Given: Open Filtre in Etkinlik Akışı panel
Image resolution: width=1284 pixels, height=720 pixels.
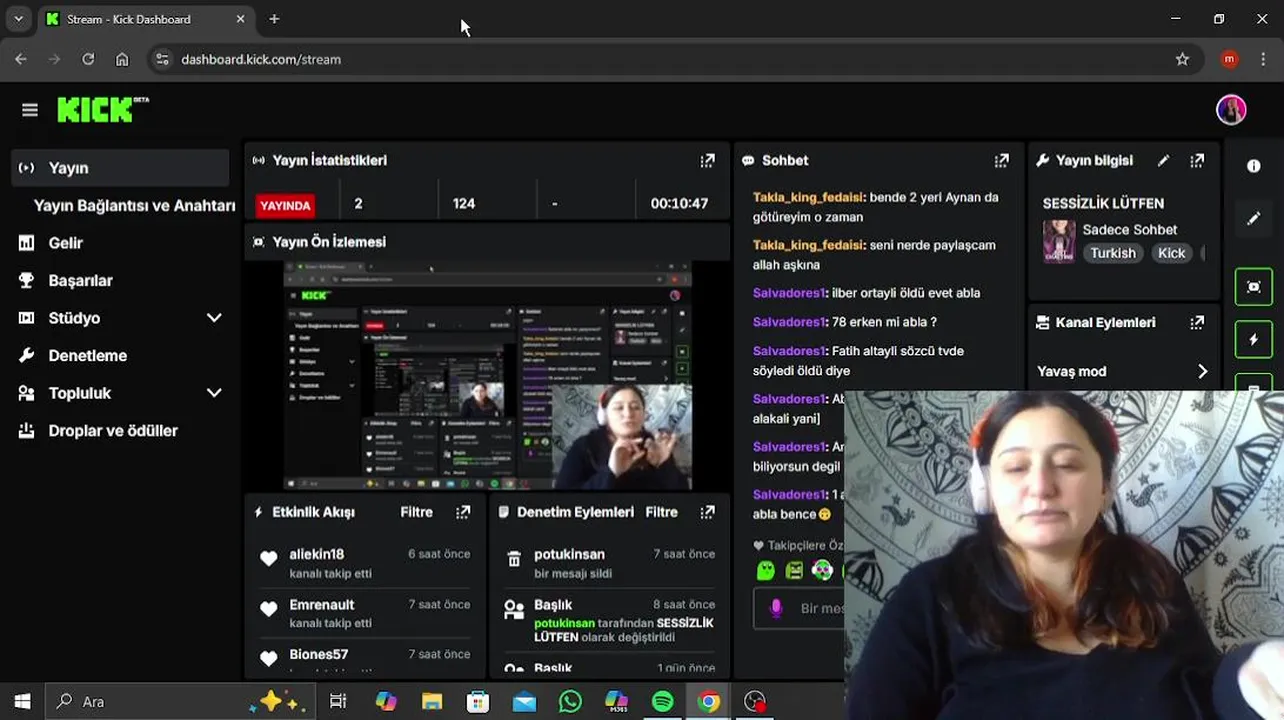Looking at the screenshot, I should click(x=417, y=512).
